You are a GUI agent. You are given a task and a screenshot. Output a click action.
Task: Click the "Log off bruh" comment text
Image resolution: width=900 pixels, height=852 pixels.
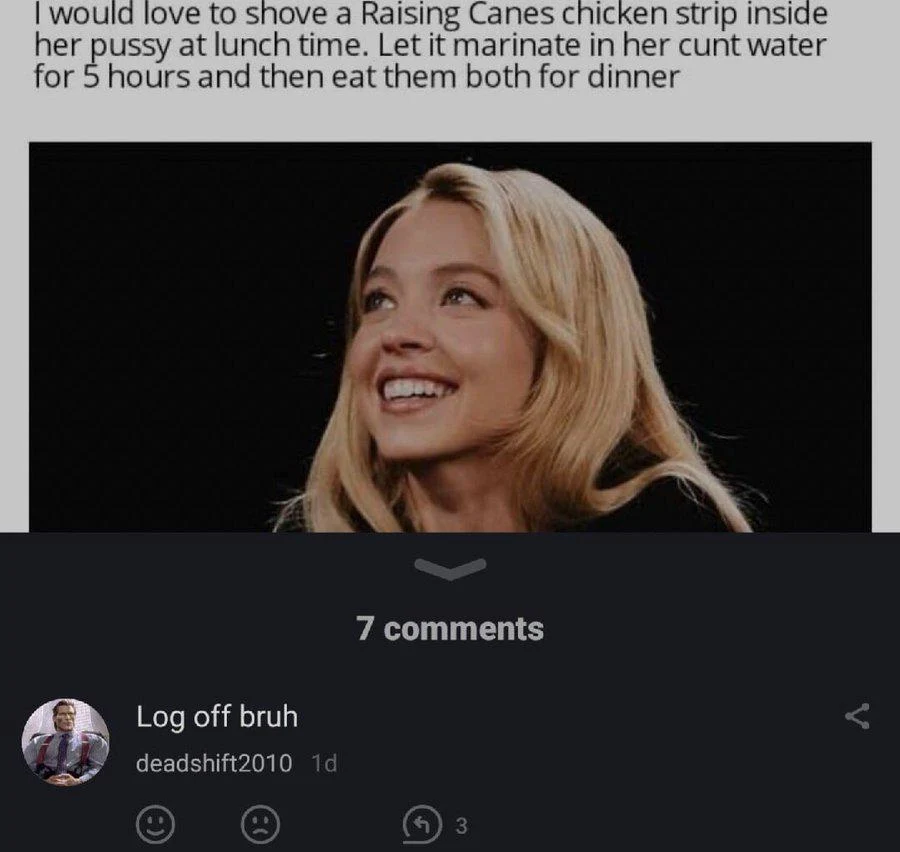point(217,716)
